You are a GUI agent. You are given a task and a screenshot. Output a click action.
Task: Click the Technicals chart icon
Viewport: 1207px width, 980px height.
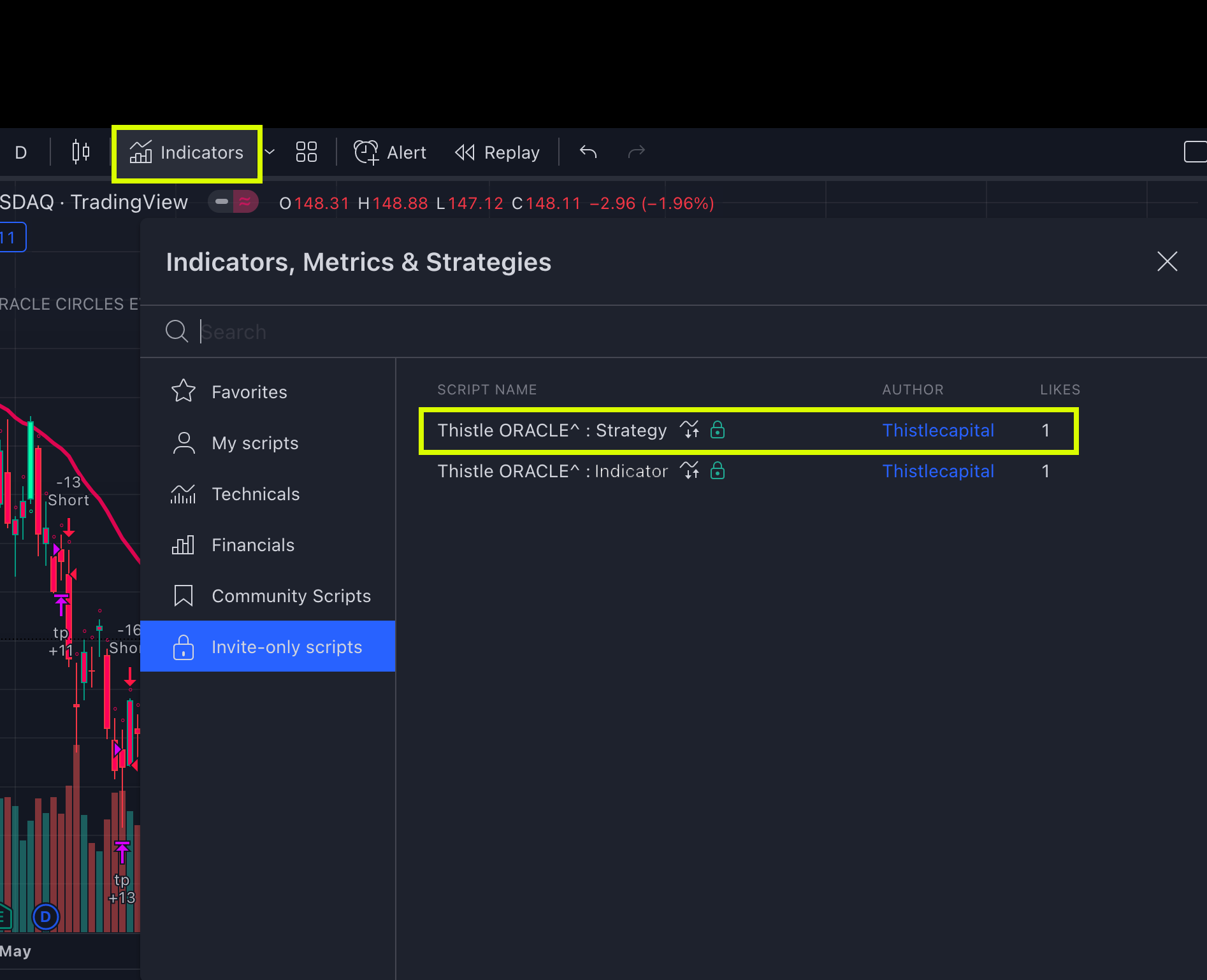click(183, 493)
